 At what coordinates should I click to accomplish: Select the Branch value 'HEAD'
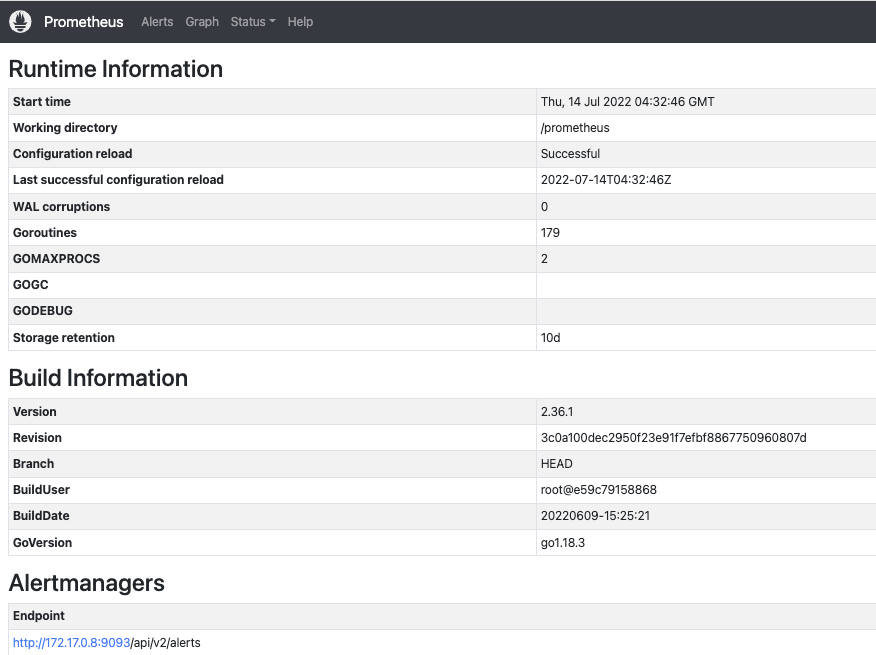(556, 464)
